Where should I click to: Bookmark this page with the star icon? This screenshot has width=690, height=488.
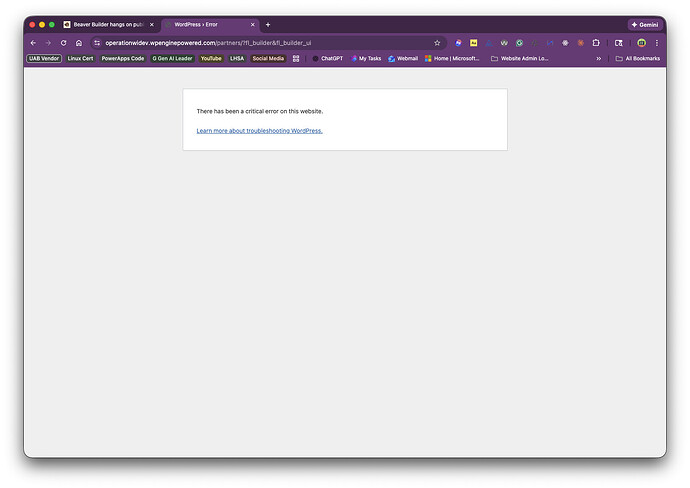point(437,43)
